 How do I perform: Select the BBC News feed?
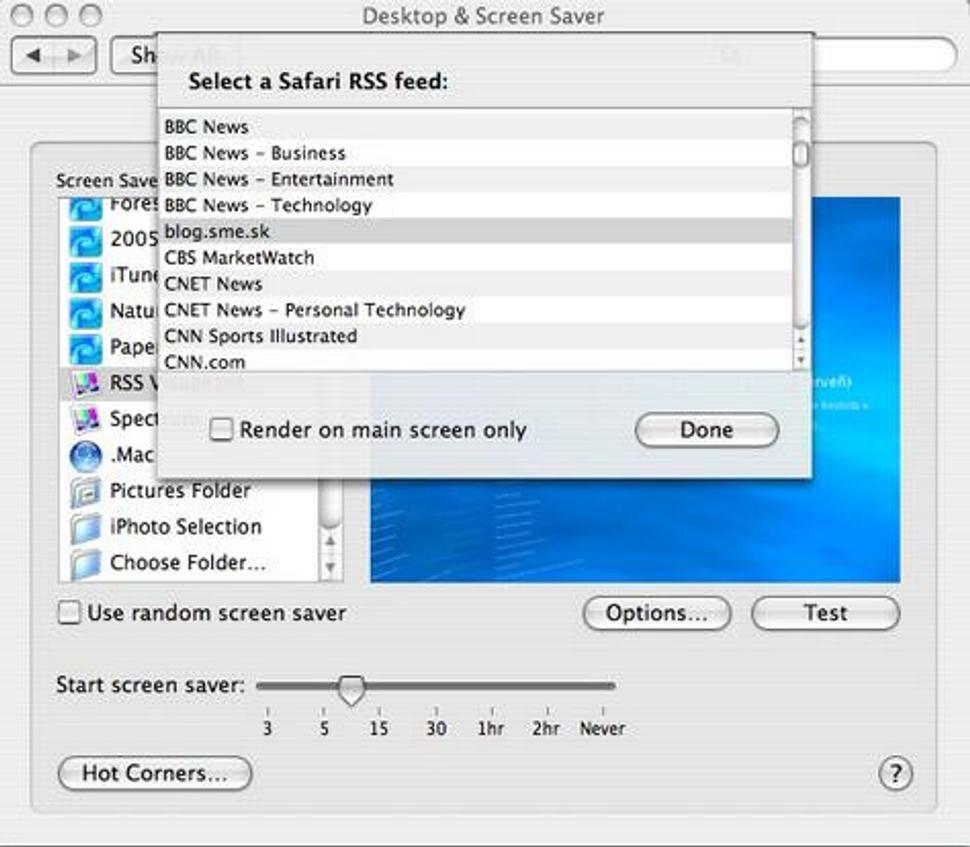(x=476, y=127)
